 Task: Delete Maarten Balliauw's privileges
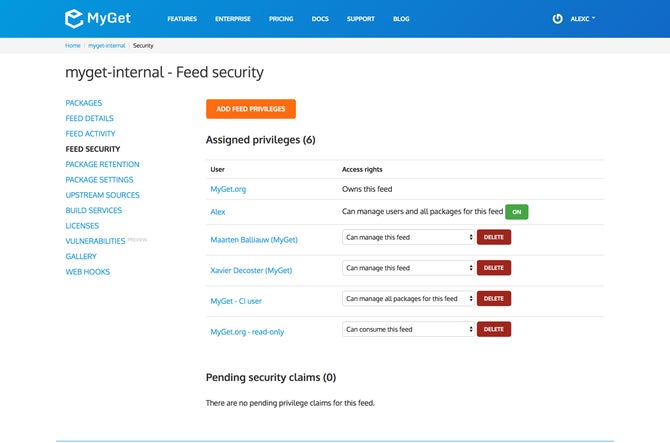[494, 237]
